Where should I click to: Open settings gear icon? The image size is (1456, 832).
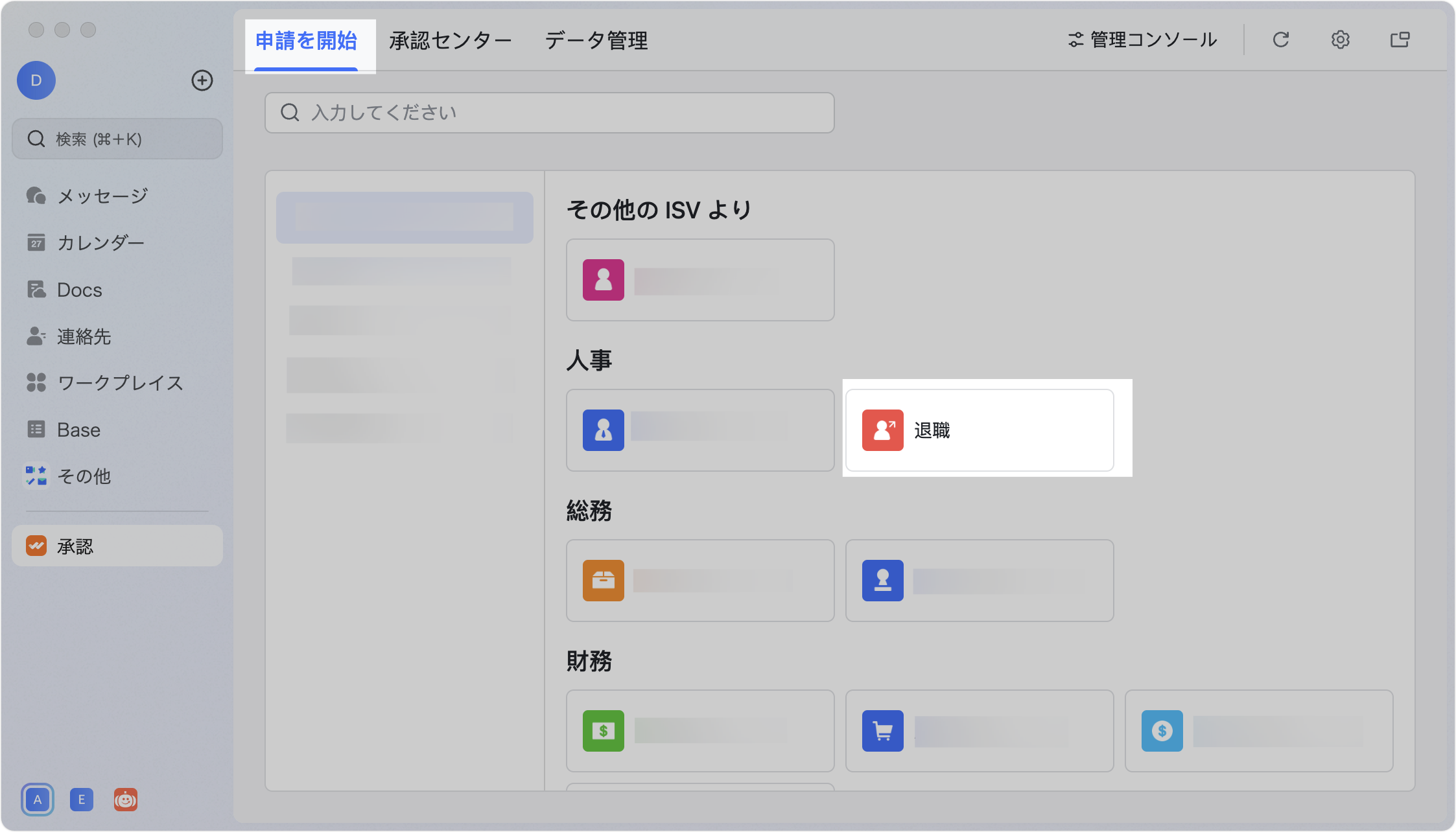tap(1341, 40)
